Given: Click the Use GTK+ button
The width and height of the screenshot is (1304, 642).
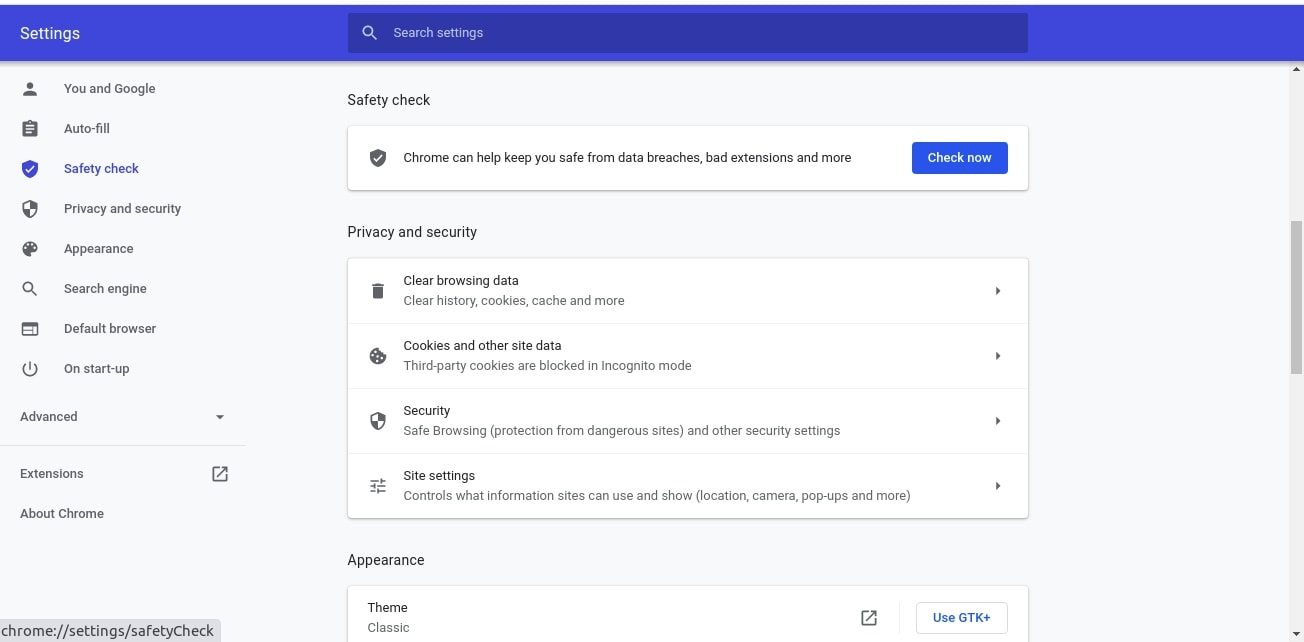Looking at the screenshot, I should 961,618.
